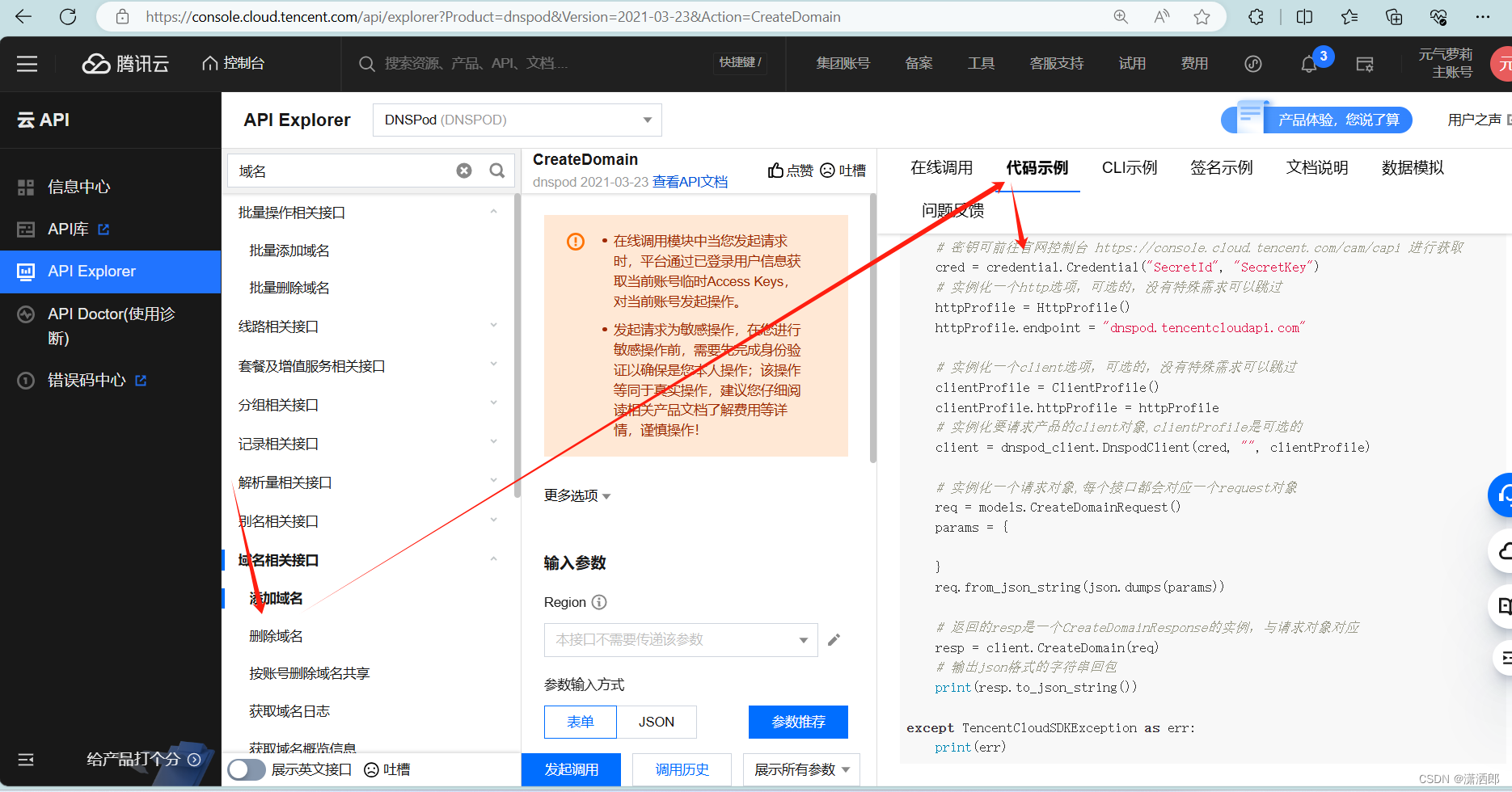Show Region info tooltip icon
This screenshot has height=792, width=1512.
599,602
